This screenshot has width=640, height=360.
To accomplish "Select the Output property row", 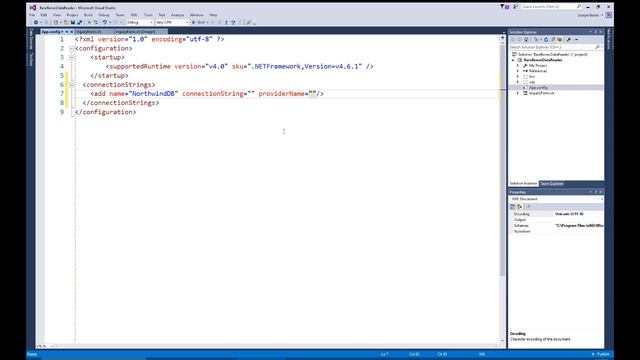I will coord(557,220).
